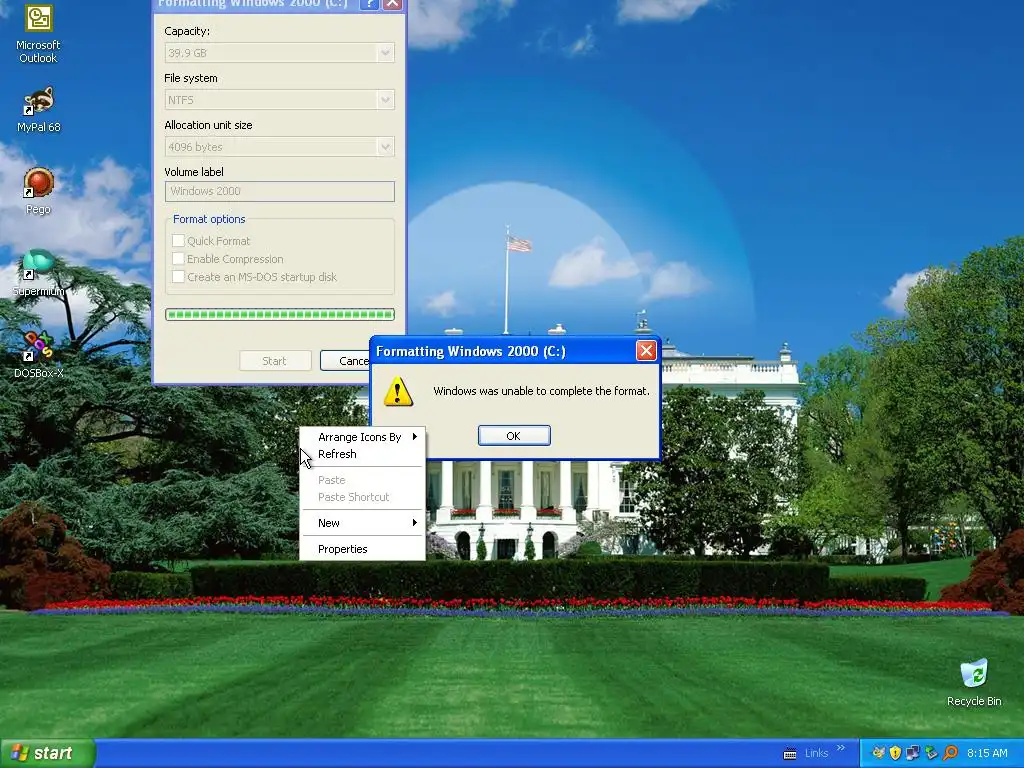Open the File system dropdown showing NTFS

point(280,100)
